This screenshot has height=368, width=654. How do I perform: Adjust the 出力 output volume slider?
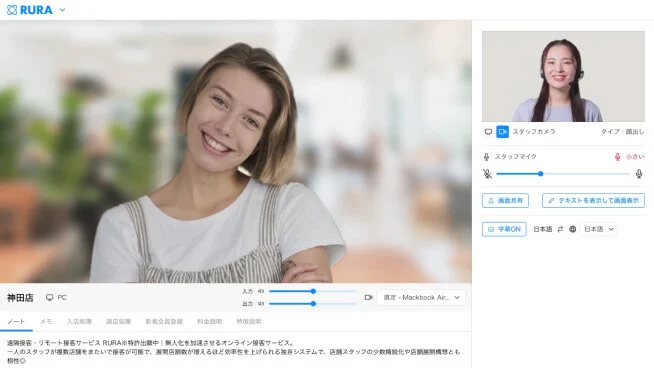pyautogui.click(x=313, y=304)
